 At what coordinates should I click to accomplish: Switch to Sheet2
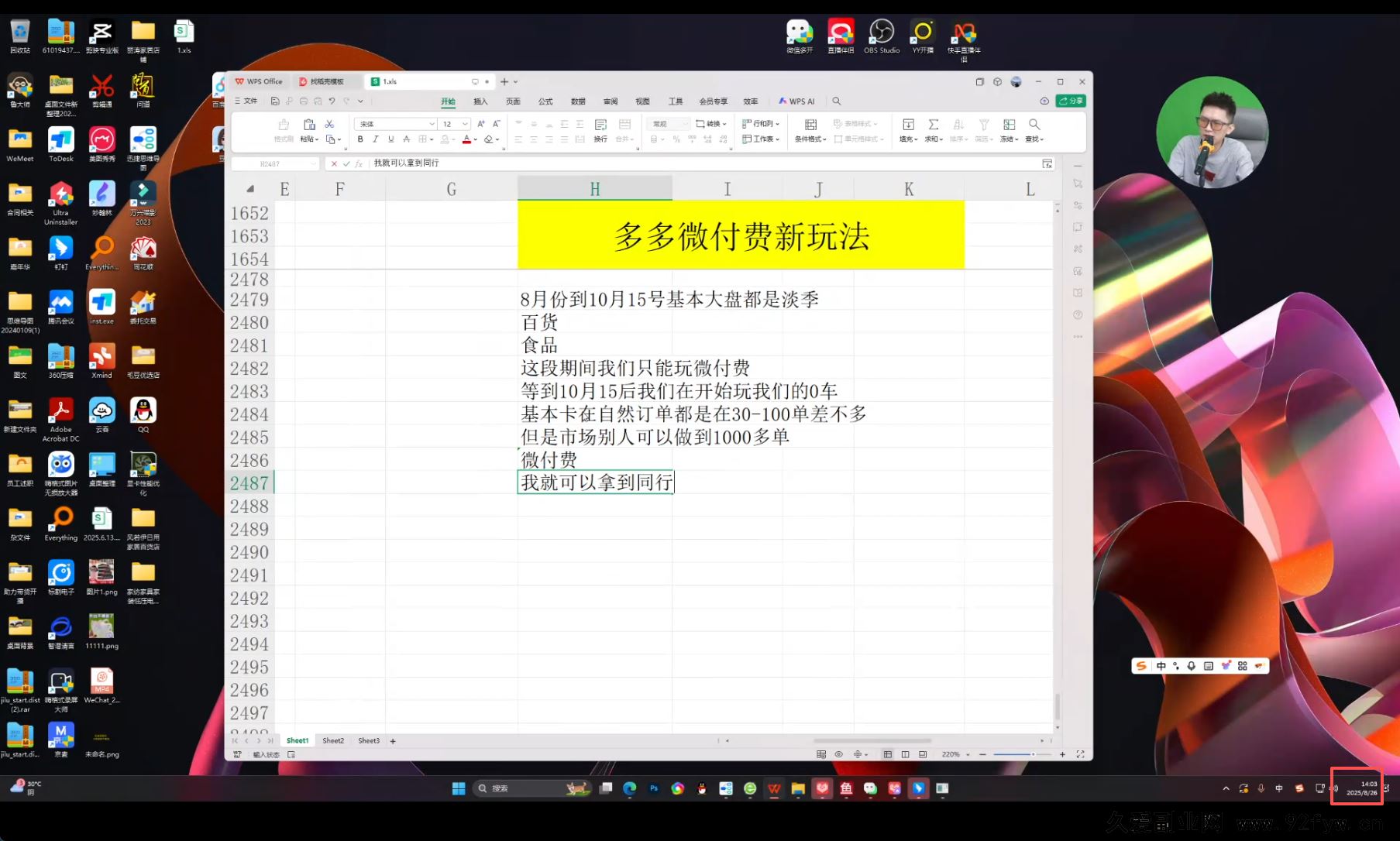pos(332,740)
